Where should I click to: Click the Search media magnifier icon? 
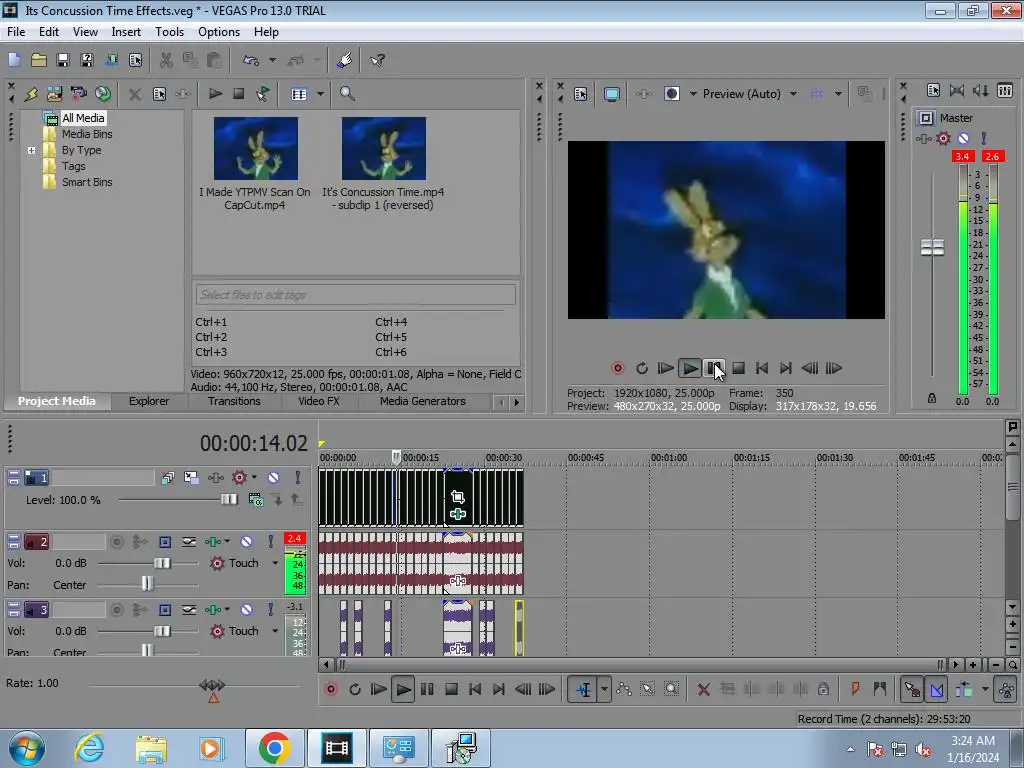click(347, 94)
